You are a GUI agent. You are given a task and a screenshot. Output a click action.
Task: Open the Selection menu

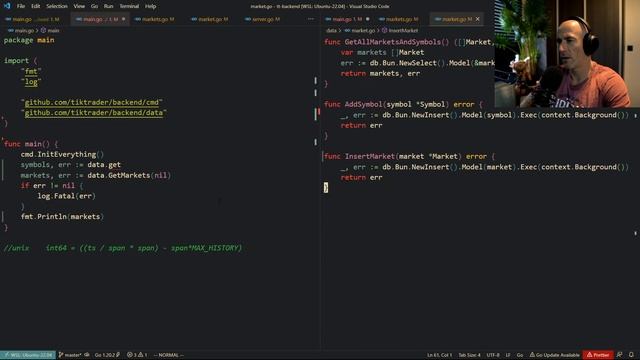57,7
